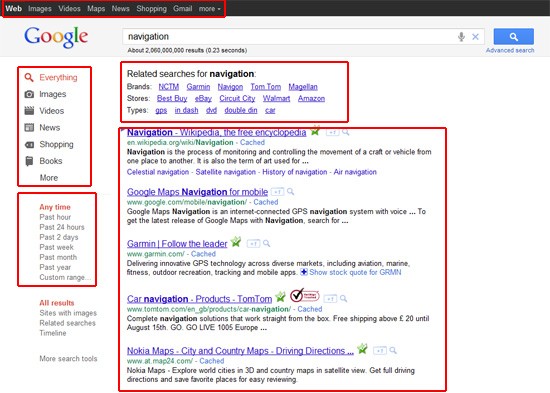Image resolution: width=550 pixels, height=393 pixels.
Task: Click the +1 button beside Wikipedia result
Action: pos(333,132)
